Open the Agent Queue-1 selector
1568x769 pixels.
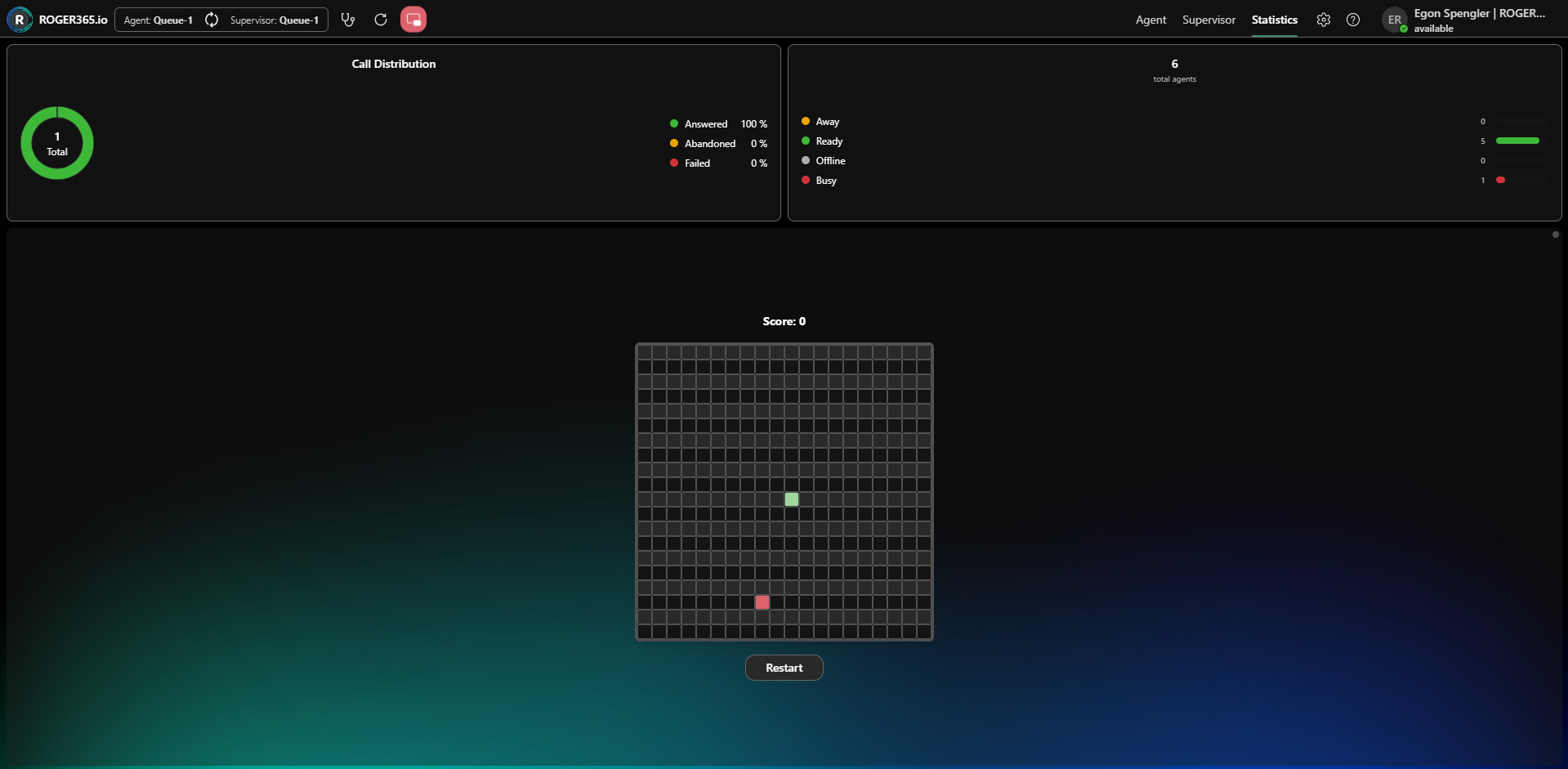[159, 20]
